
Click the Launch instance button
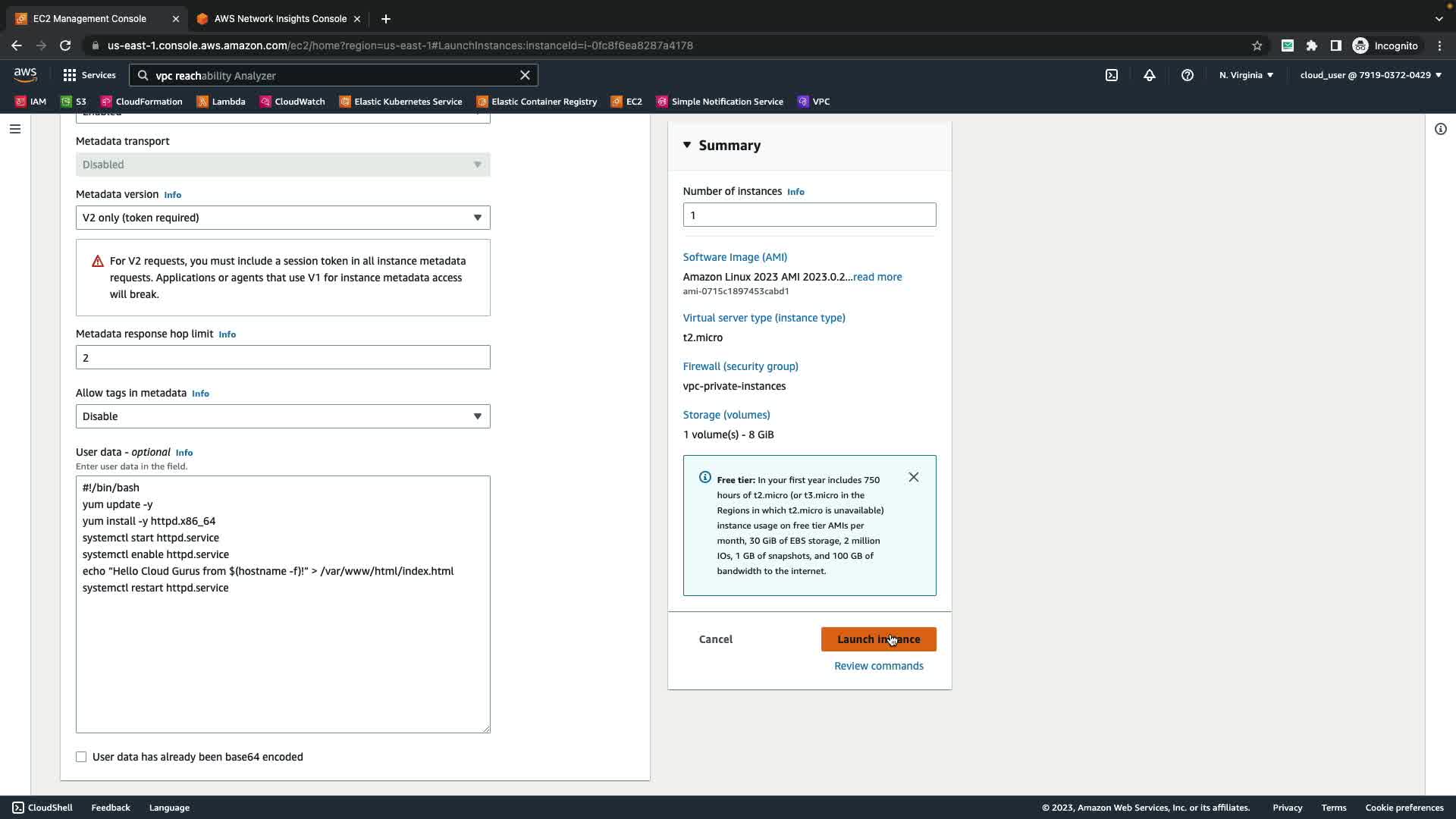pos(878,639)
